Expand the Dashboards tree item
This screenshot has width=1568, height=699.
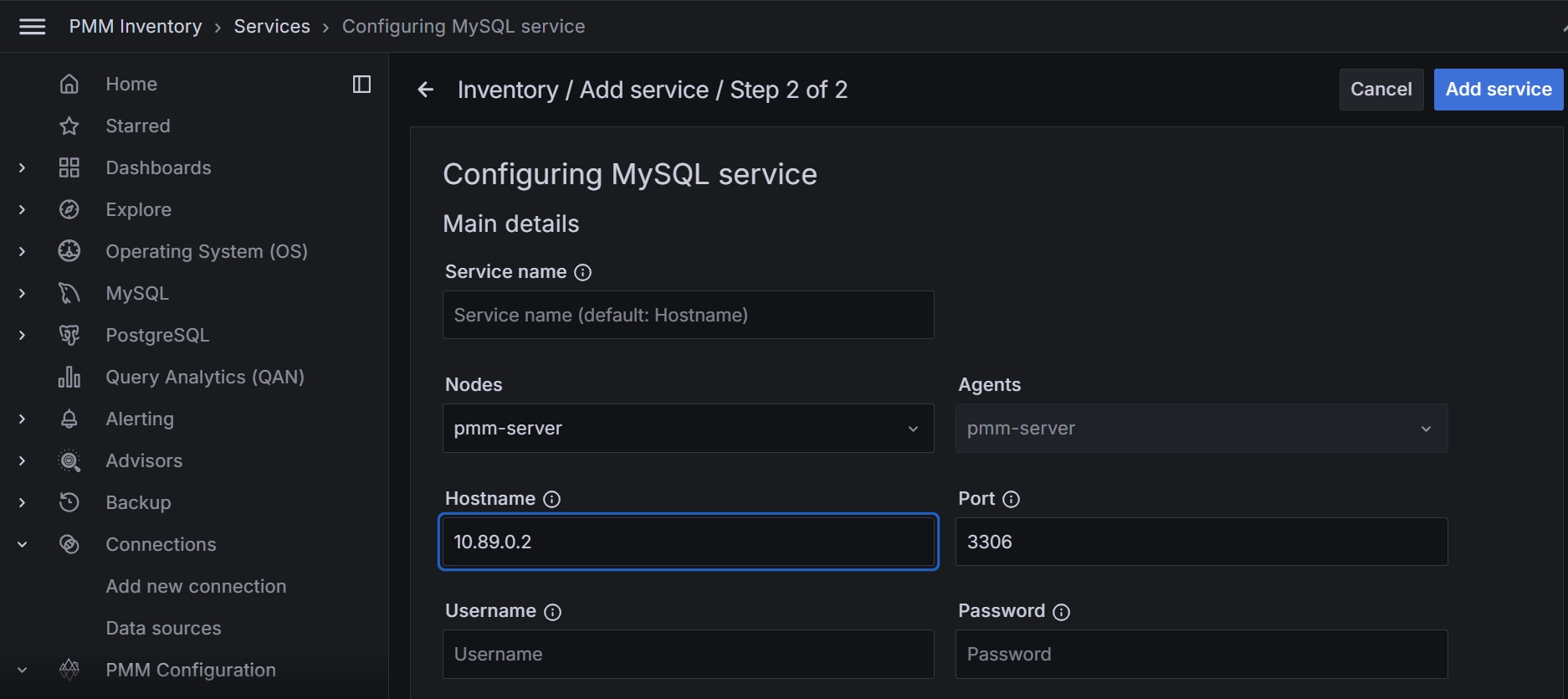22,167
